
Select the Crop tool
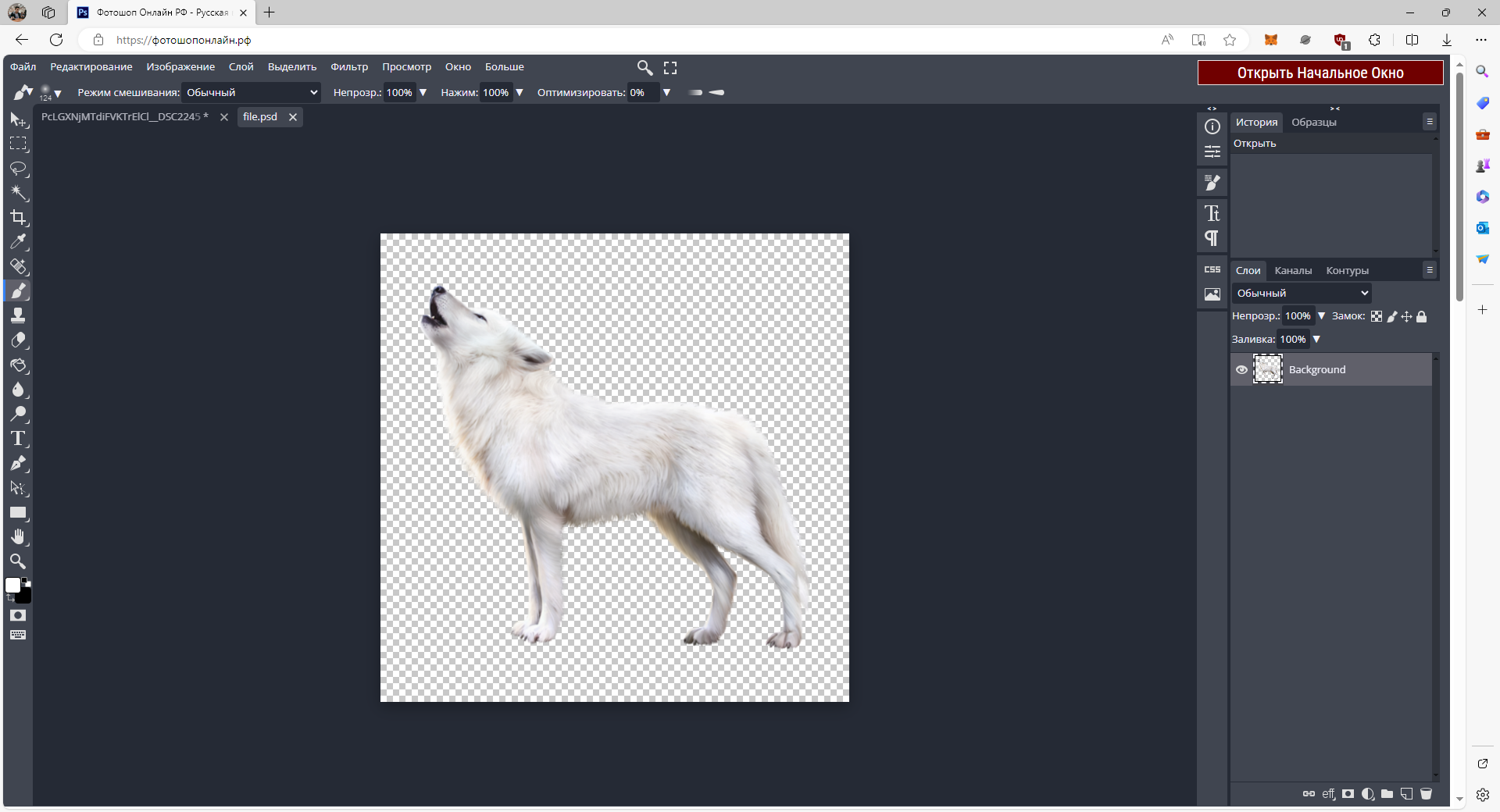(x=19, y=218)
